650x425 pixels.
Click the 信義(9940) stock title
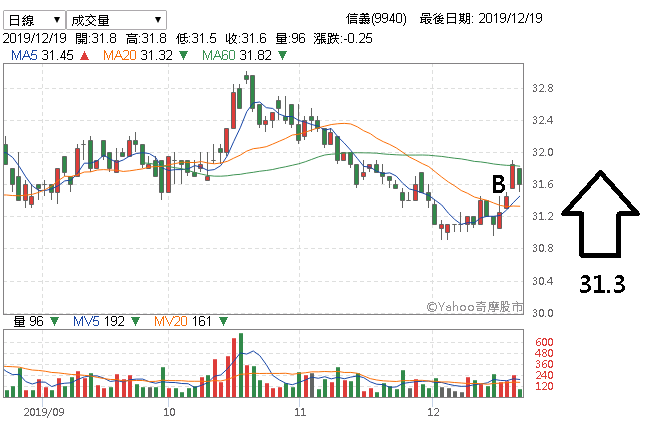(376, 19)
